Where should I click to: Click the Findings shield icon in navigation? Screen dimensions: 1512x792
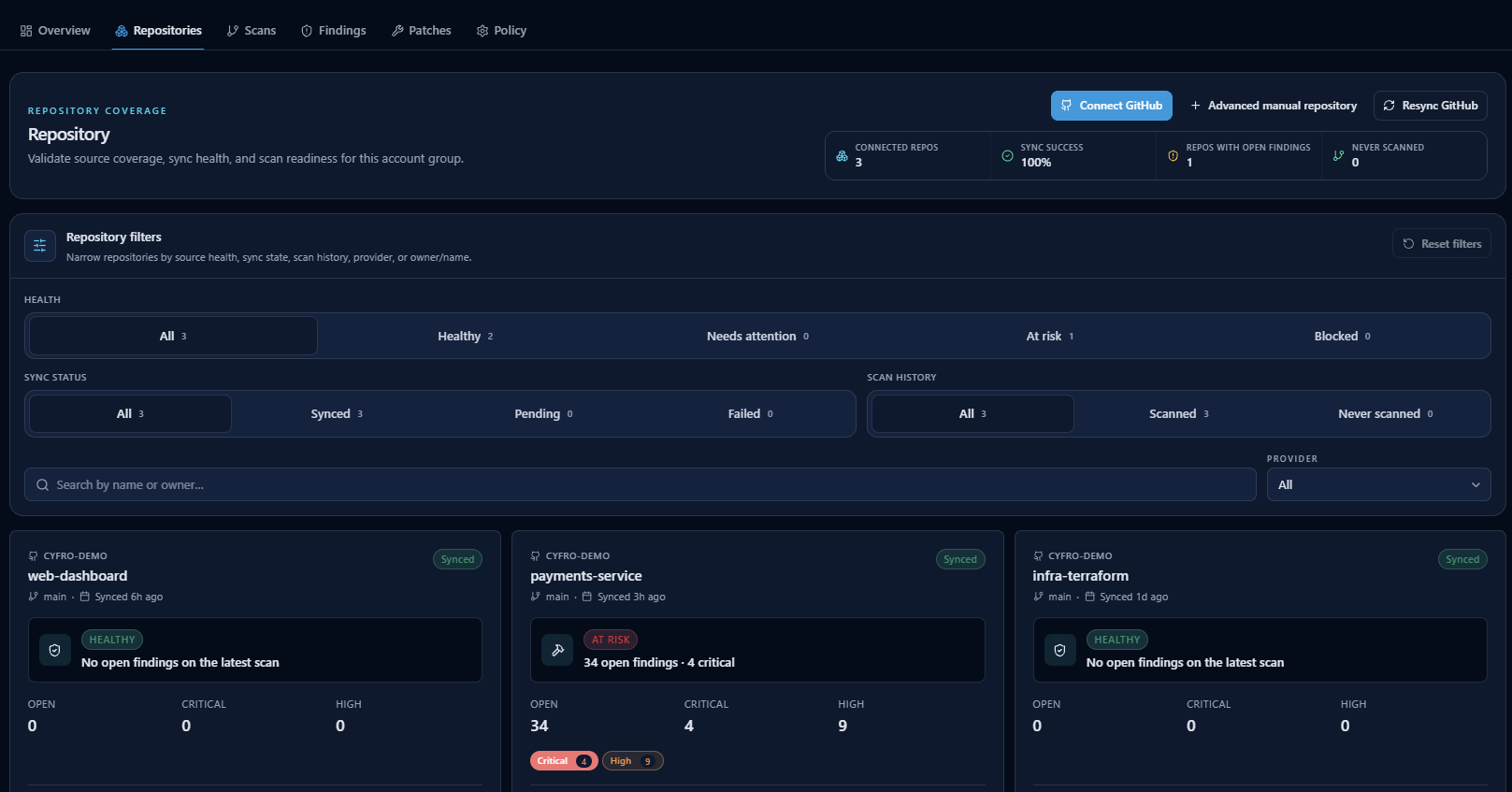pyautogui.click(x=307, y=31)
